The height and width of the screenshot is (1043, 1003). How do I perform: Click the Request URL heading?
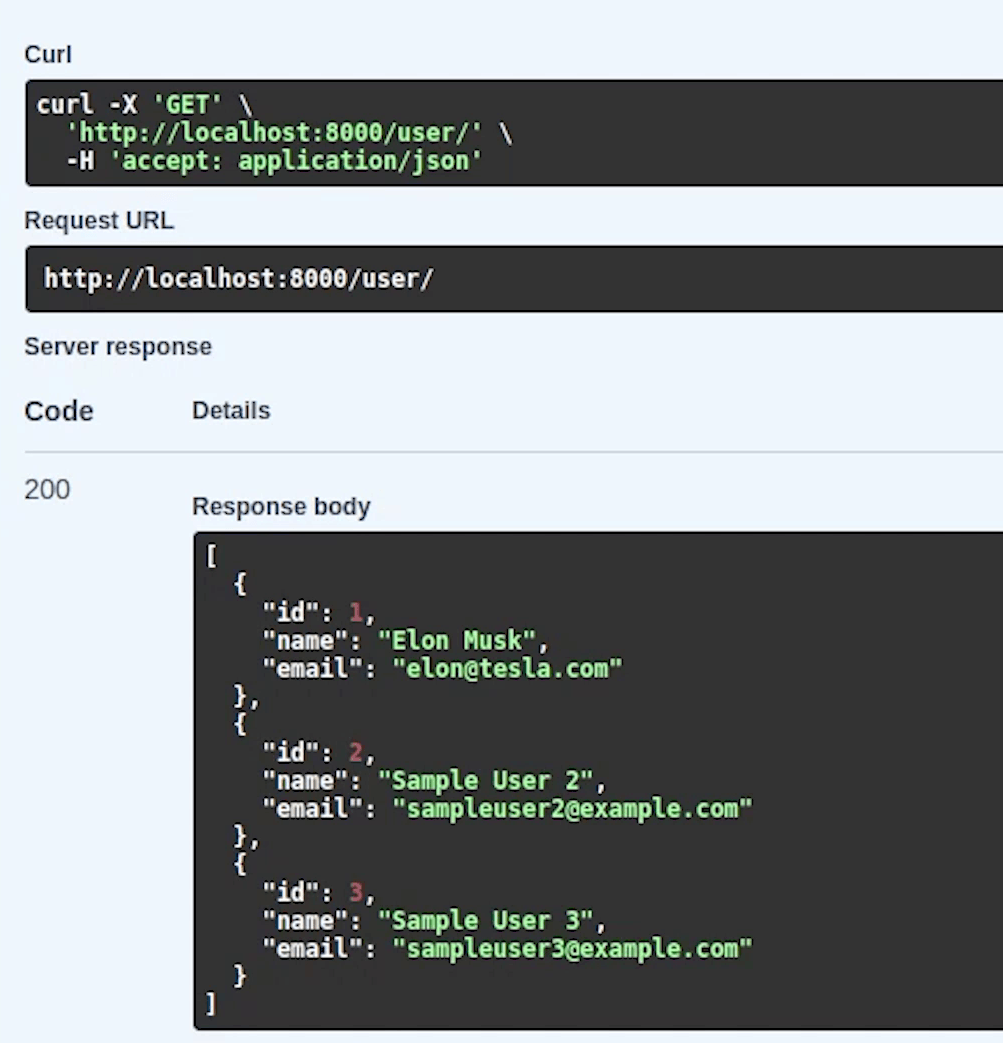(99, 221)
